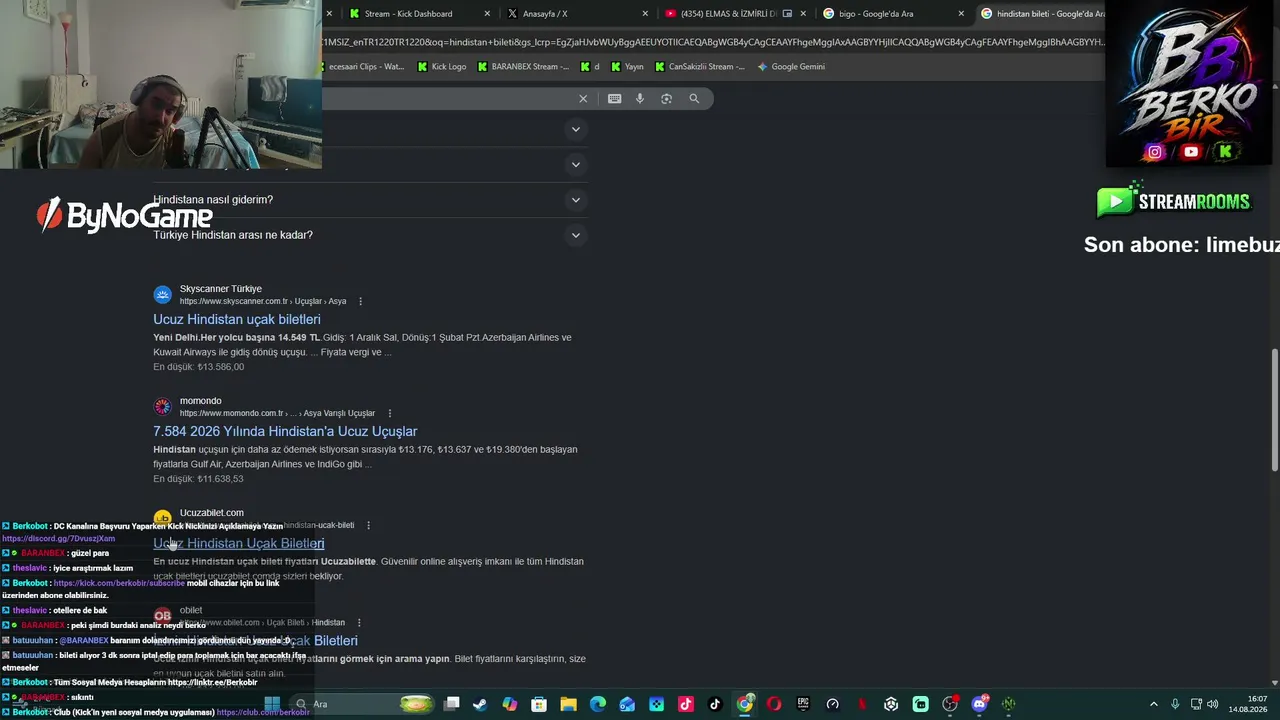Open the Kick Logo bookmark
This screenshot has width=1280, height=720.
coord(442,67)
